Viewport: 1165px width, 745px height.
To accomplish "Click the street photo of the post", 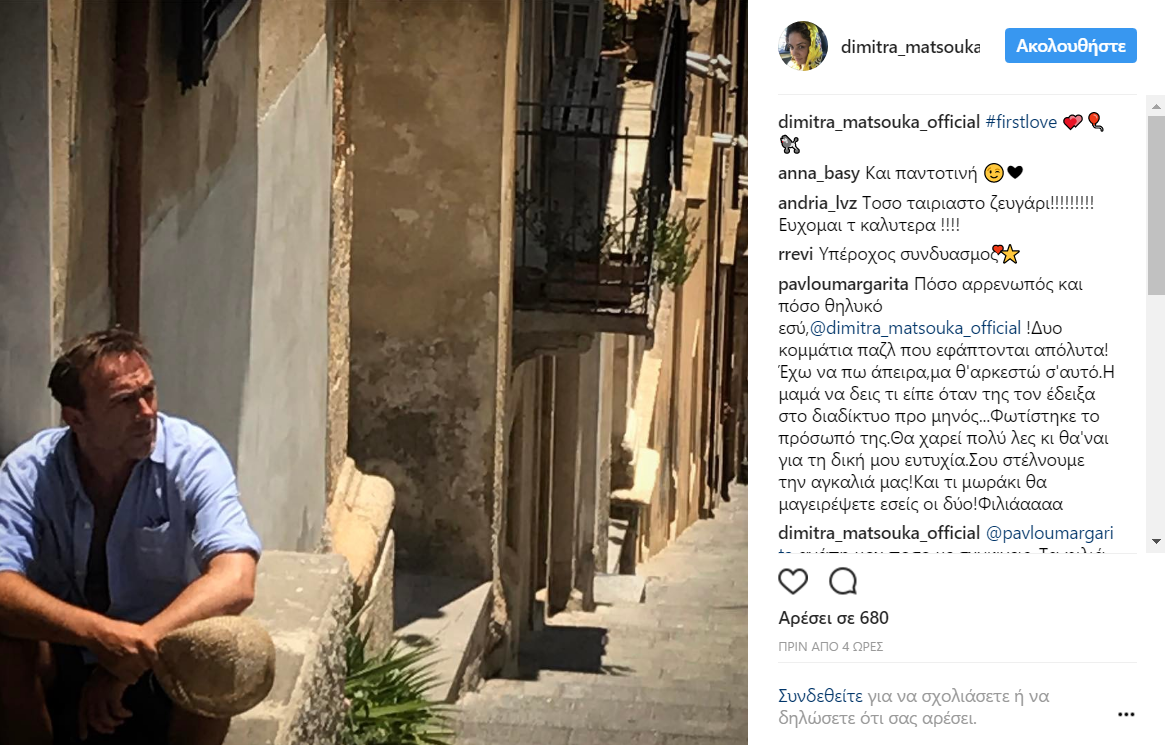I will [x=374, y=372].
